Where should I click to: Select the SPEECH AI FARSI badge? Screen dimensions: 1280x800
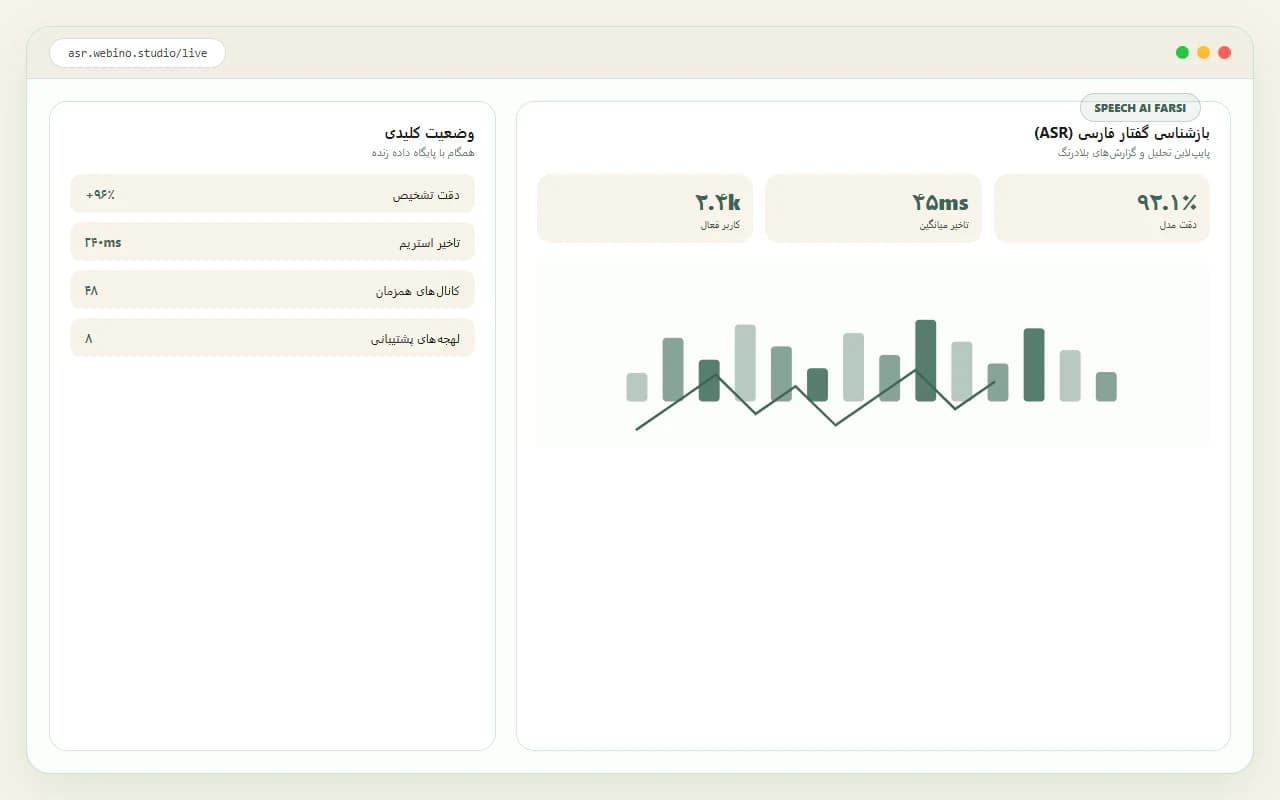click(x=1140, y=108)
